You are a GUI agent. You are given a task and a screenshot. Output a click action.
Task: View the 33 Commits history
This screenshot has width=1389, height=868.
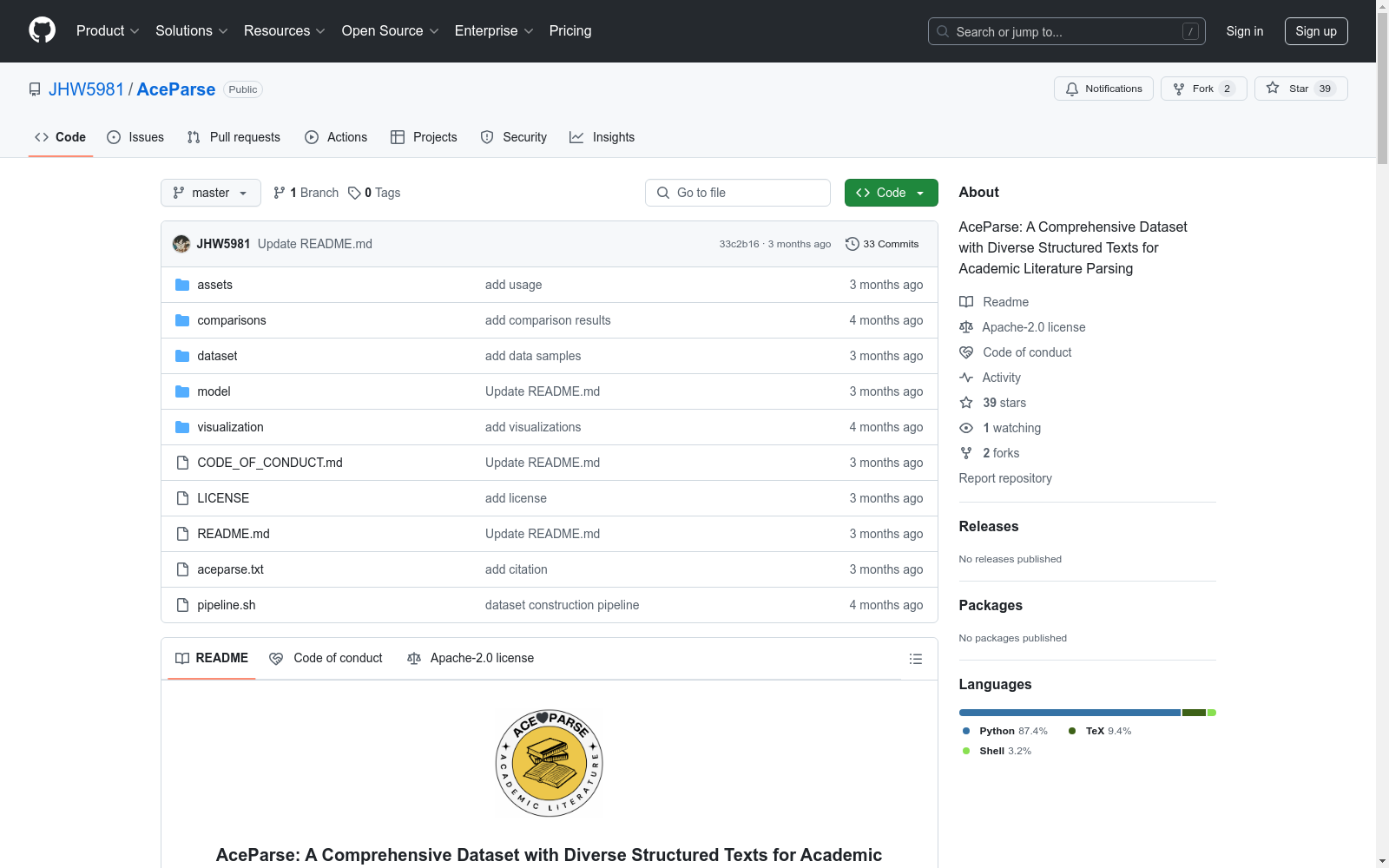(x=882, y=244)
